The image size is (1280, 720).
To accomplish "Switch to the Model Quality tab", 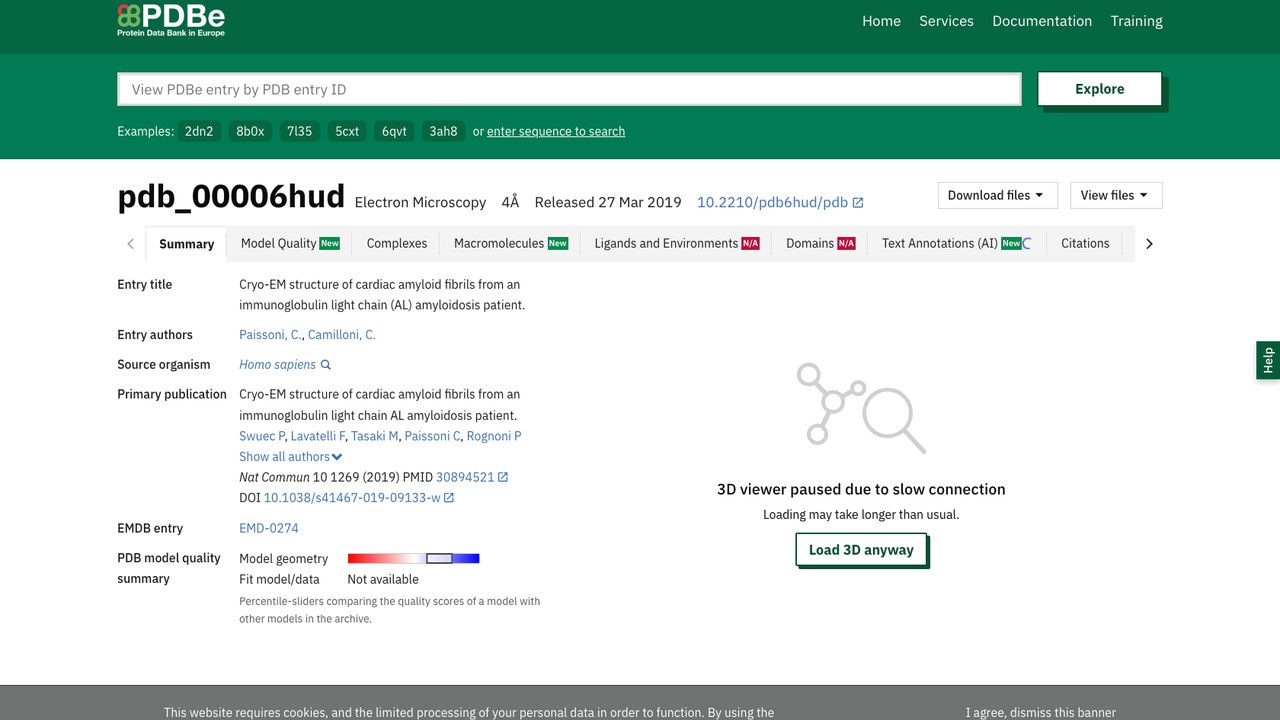I will [290, 243].
